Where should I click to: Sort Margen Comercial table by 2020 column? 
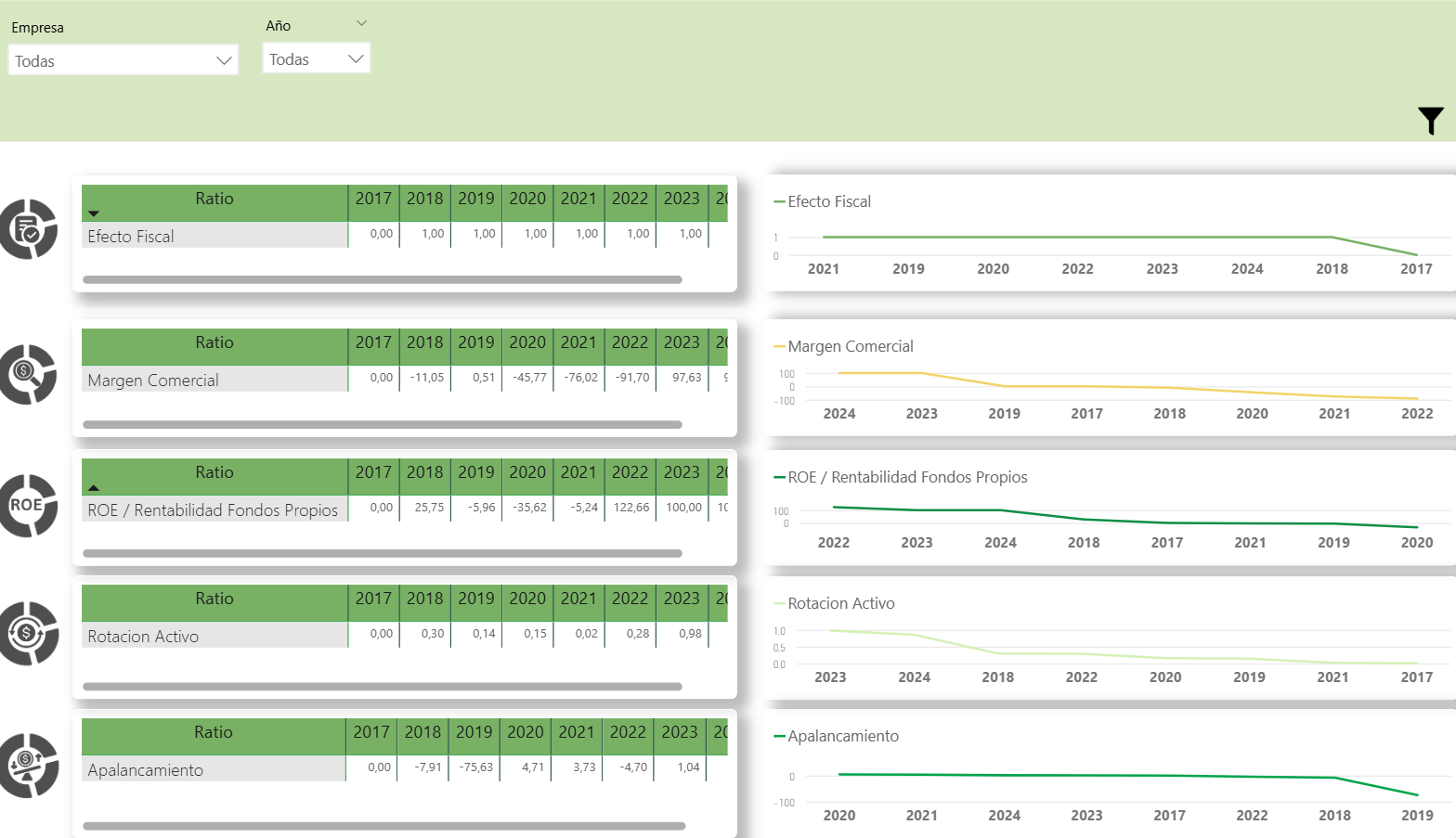pyautogui.click(x=527, y=342)
